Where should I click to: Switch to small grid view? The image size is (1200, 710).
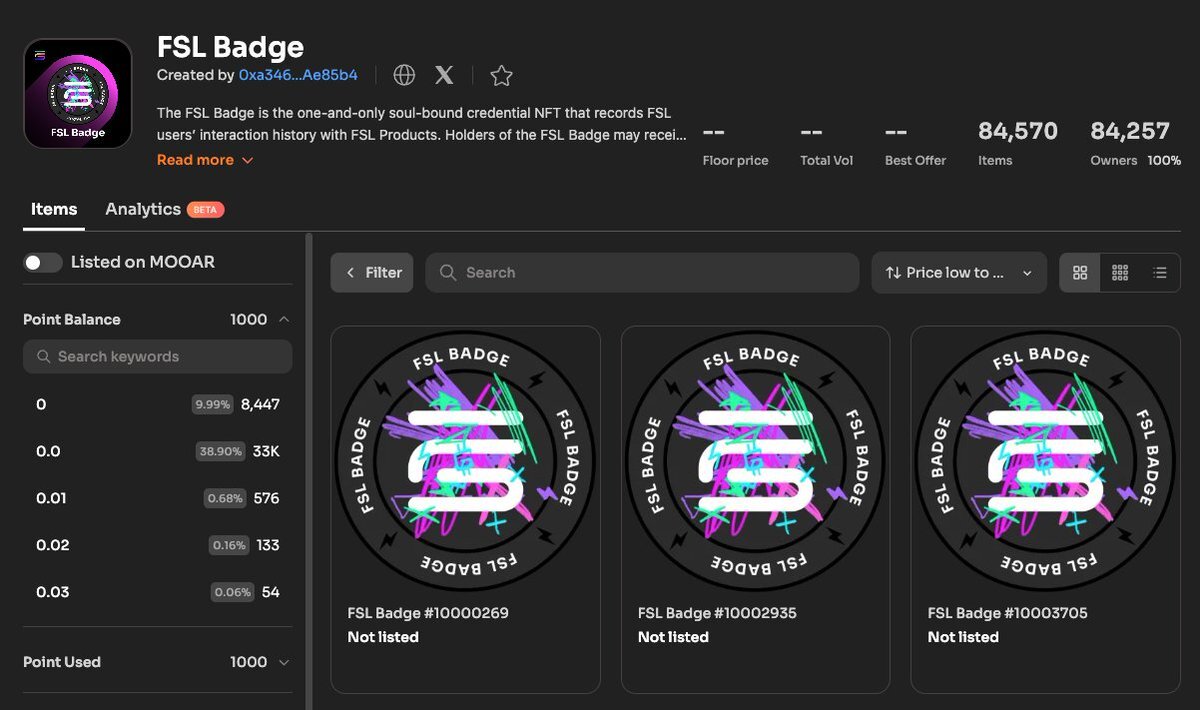(1120, 273)
